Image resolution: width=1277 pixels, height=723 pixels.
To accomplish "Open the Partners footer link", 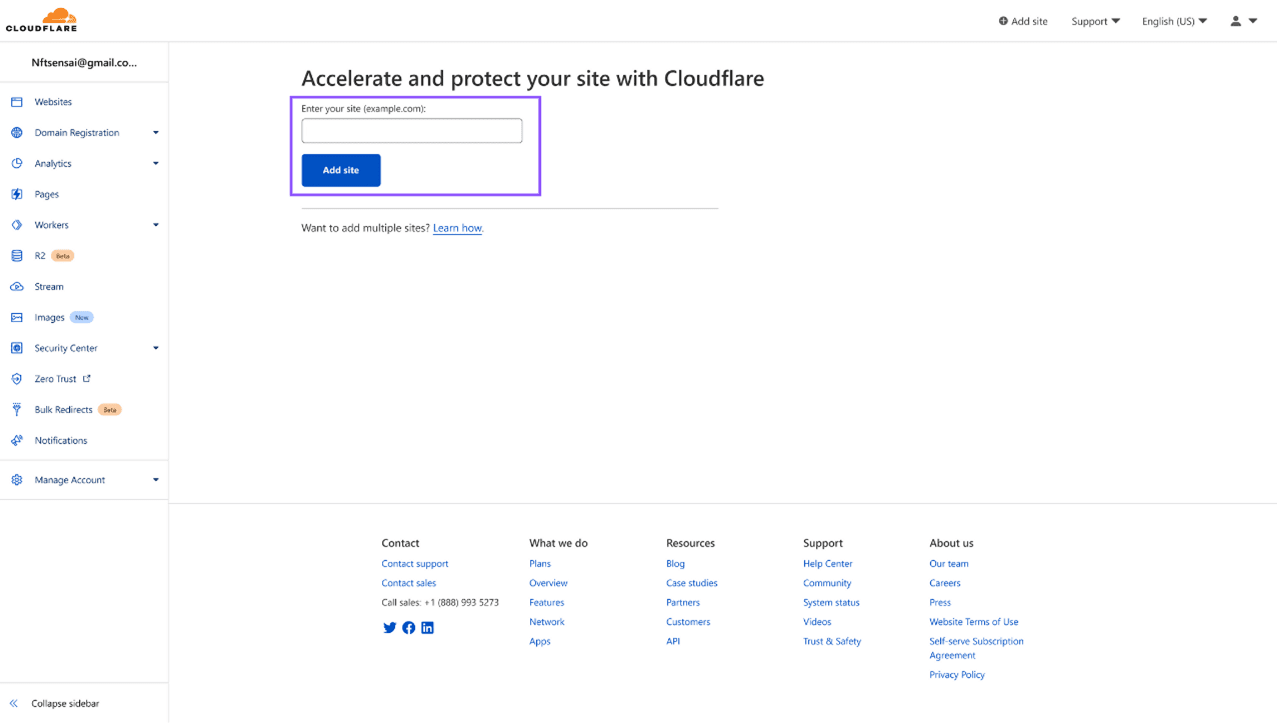I will 683,603.
